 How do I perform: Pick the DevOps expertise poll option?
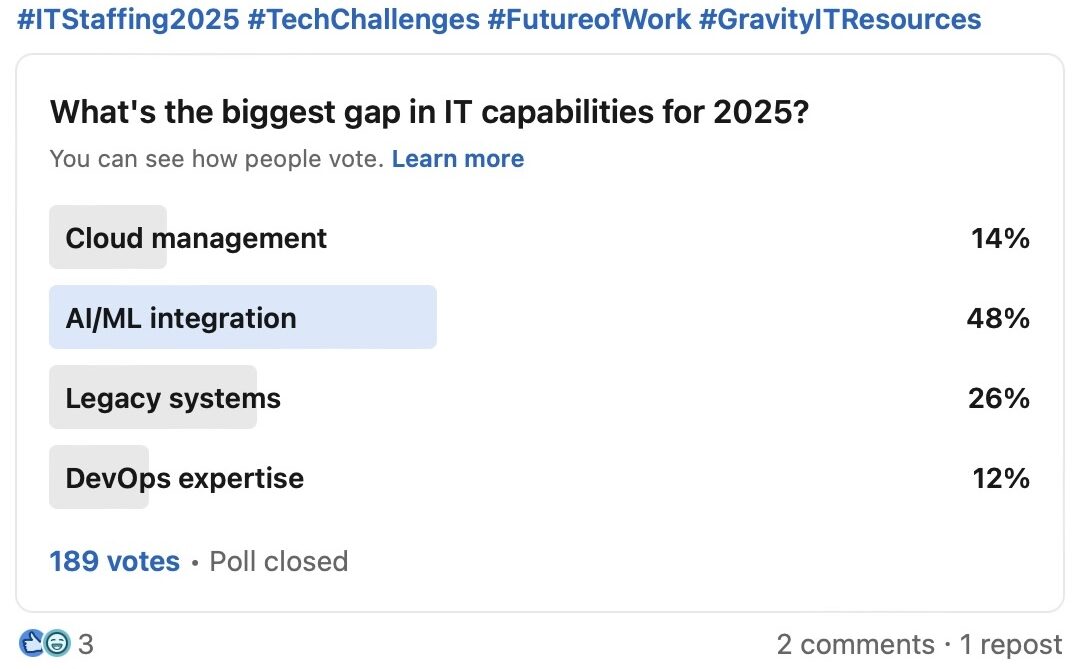tap(540, 478)
